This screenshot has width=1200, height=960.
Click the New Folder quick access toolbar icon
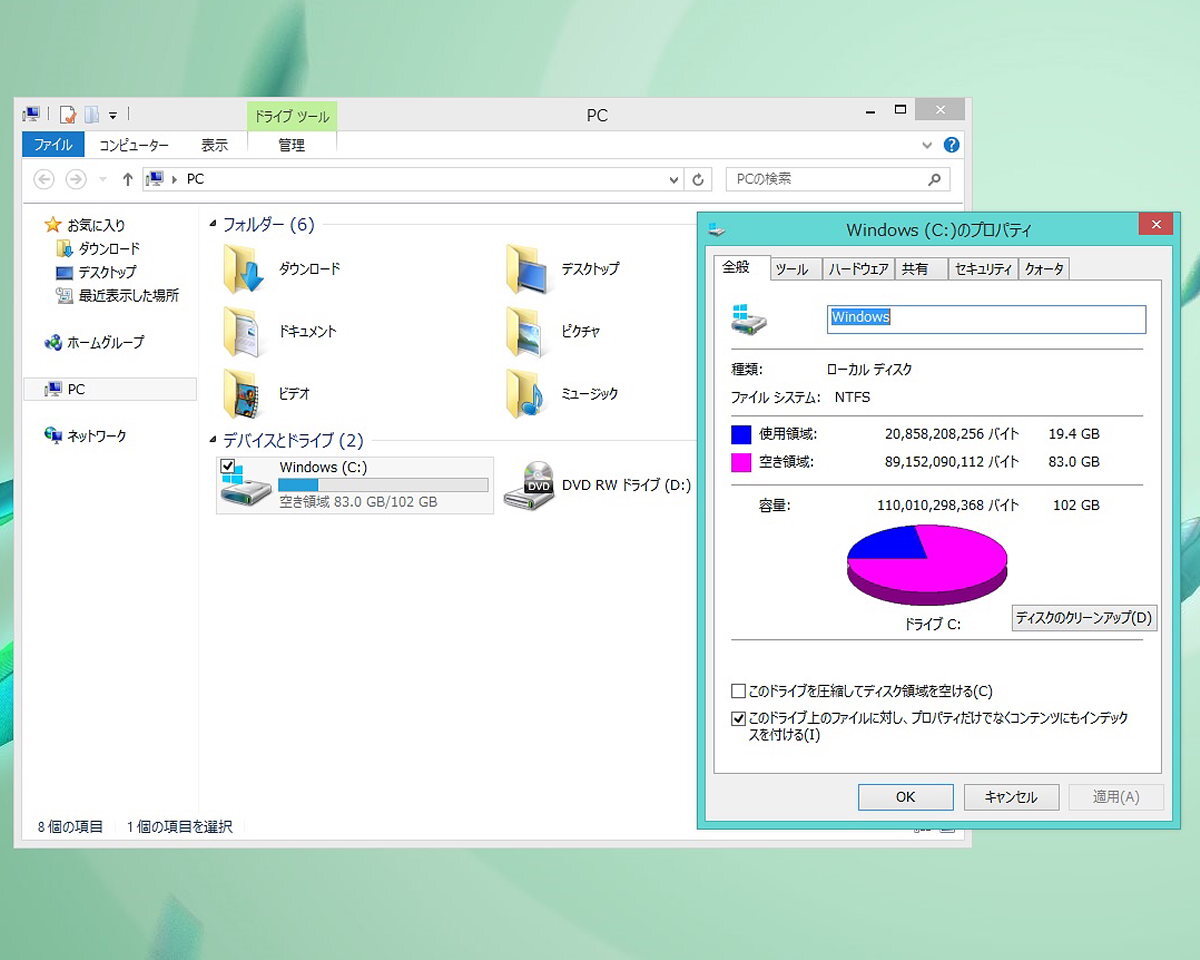[x=91, y=114]
